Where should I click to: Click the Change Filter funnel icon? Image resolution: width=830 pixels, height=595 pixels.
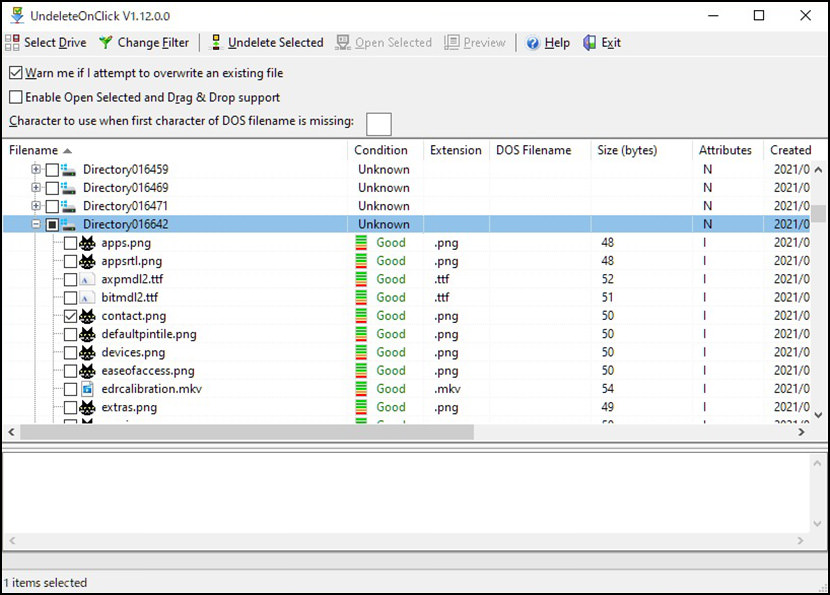(x=106, y=42)
